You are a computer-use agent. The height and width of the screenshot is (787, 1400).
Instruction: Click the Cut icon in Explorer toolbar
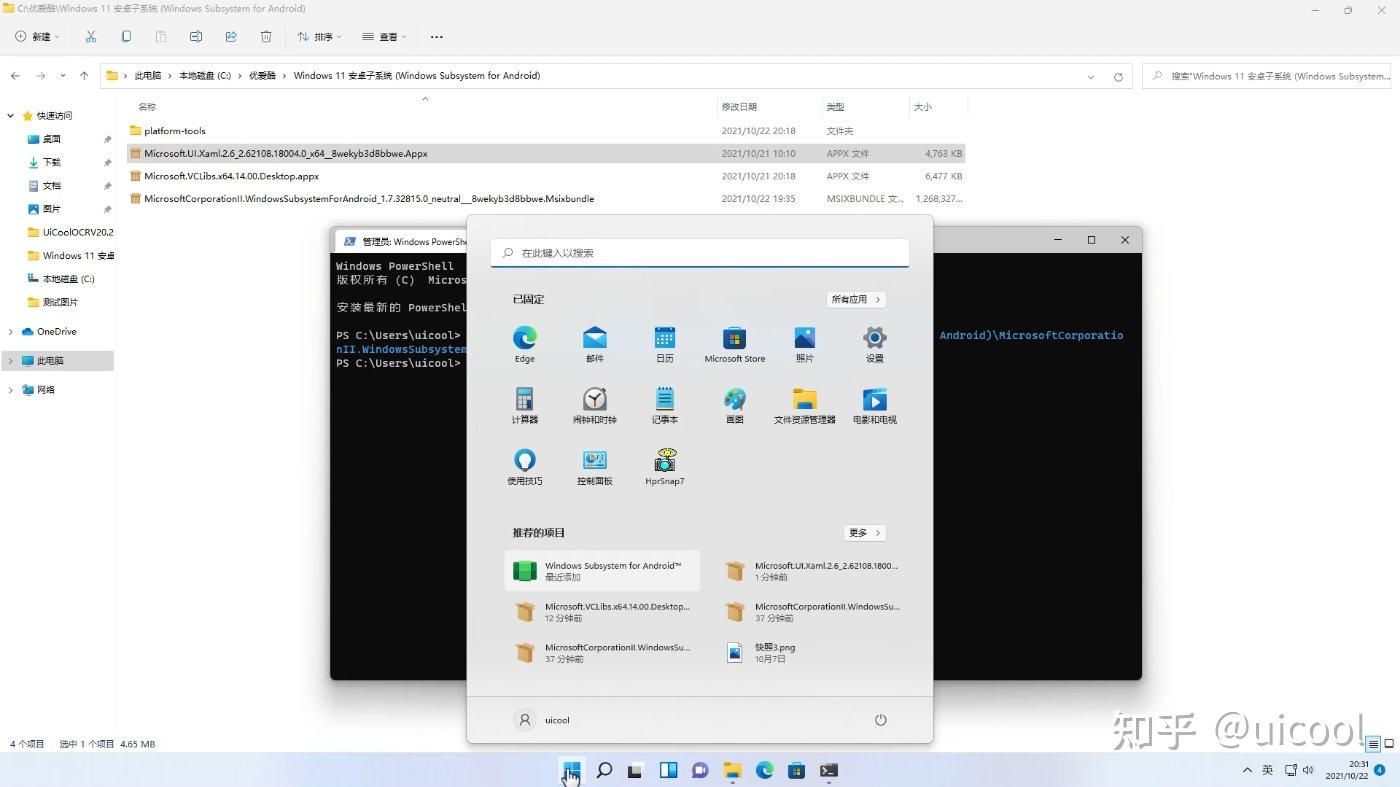click(91, 37)
